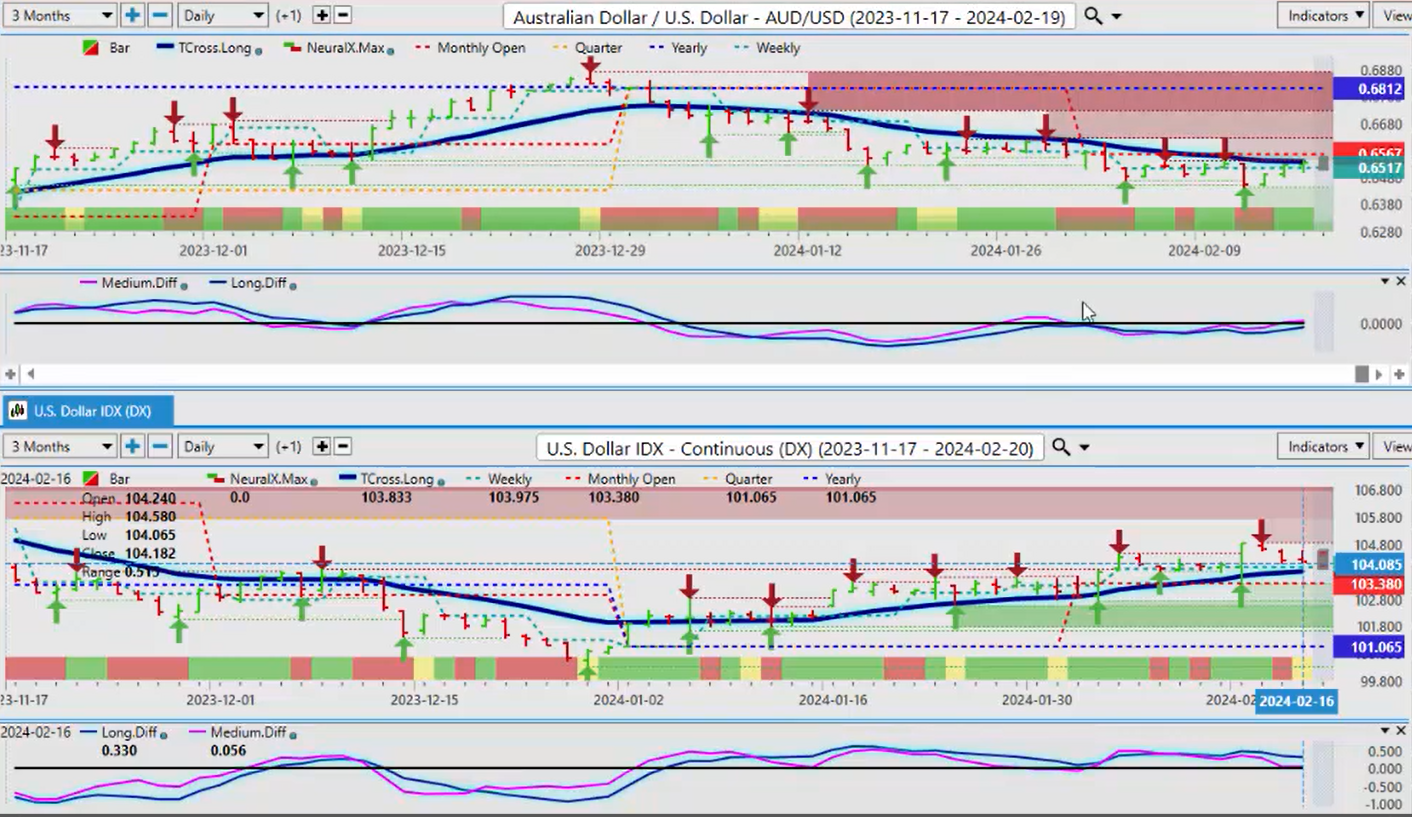Click the Yearly legend entry on the AUD/USD chart
The width and height of the screenshot is (1412, 817).
tap(676, 48)
